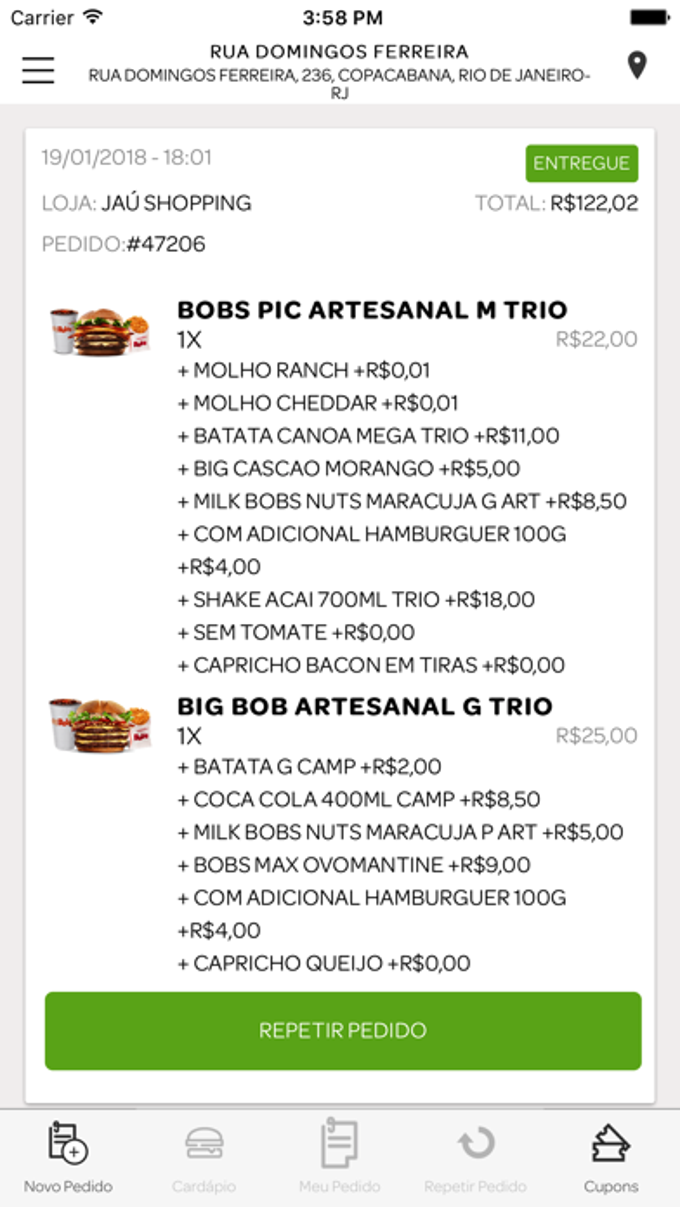Tap the TOTAL R$122,02 amount
Image resolution: width=680 pixels, height=1207 pixels.
pyautogui.click(x=555, y=202)
